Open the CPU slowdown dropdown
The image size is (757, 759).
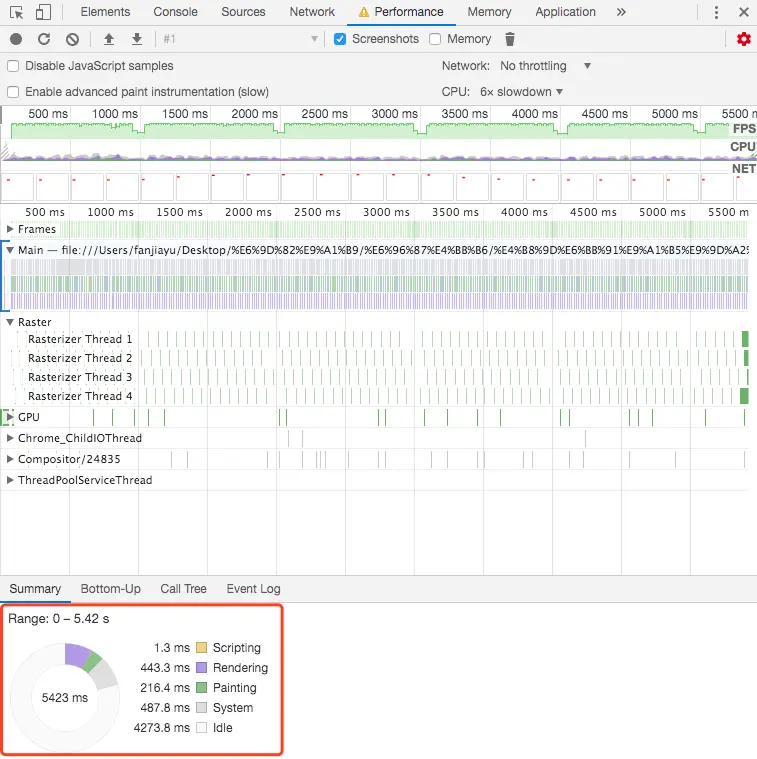tap(521, 92)
